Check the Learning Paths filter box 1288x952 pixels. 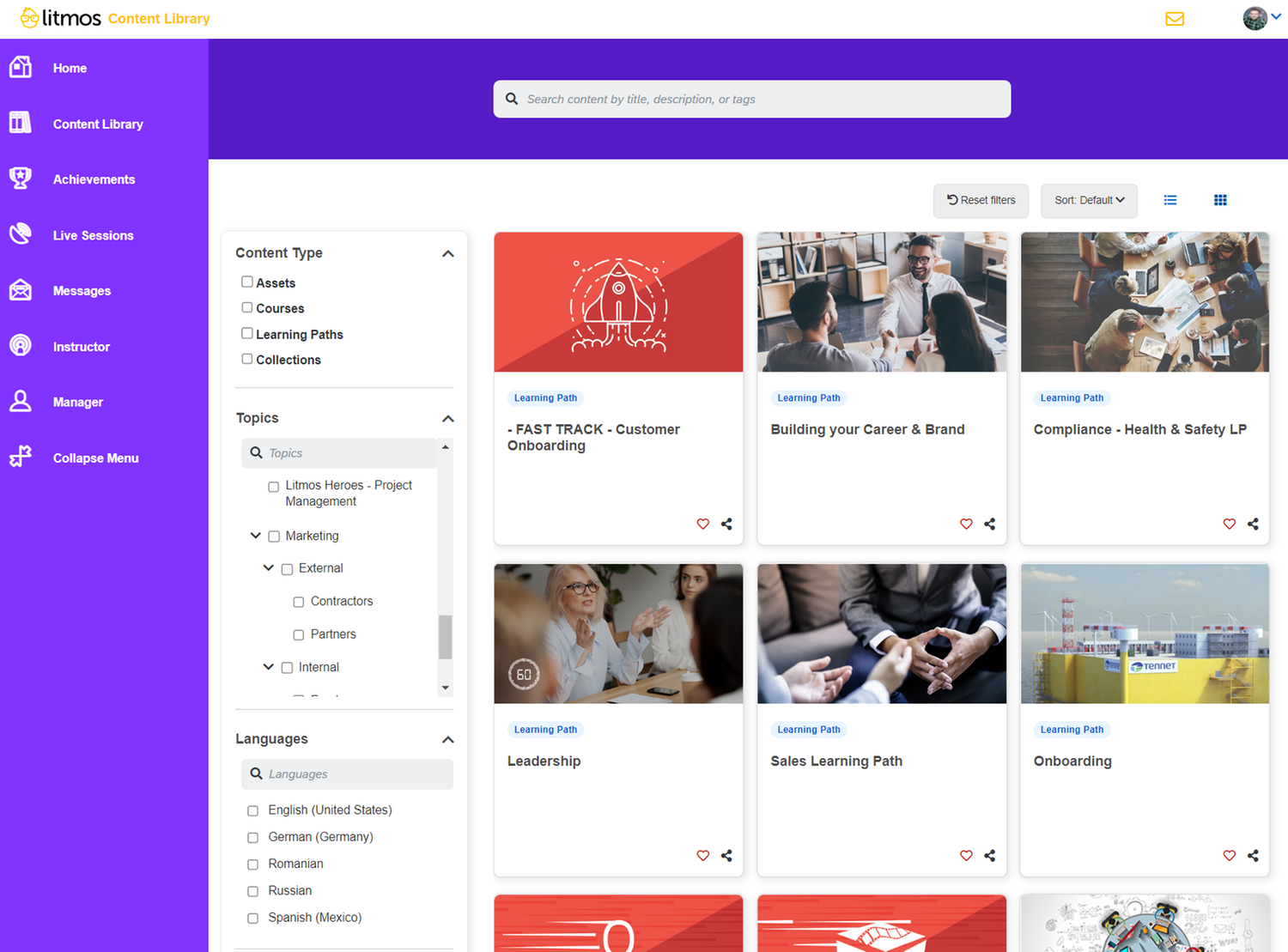(247, 333)
